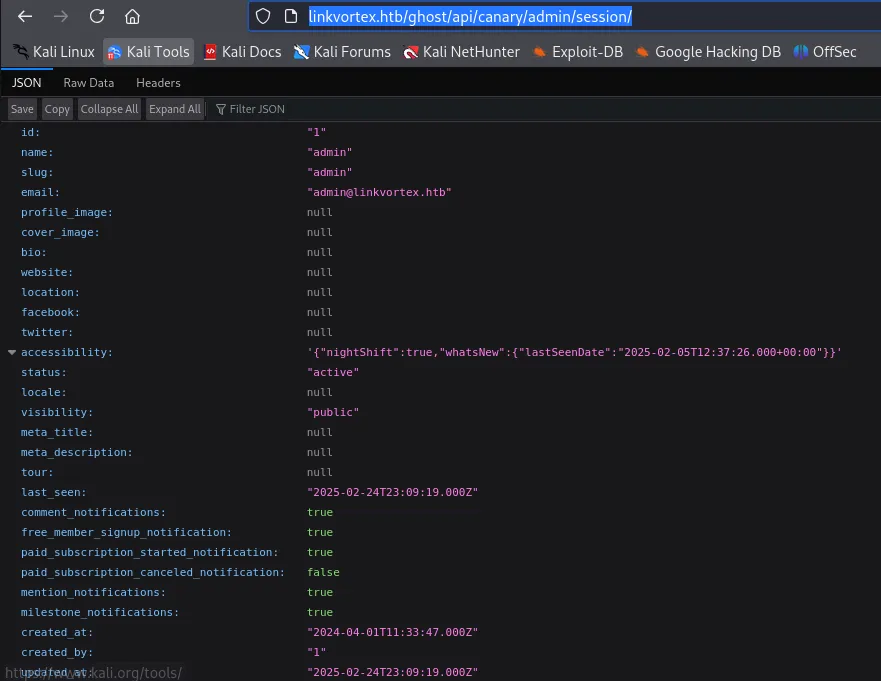Open the tracking protection shield icon

263,16
